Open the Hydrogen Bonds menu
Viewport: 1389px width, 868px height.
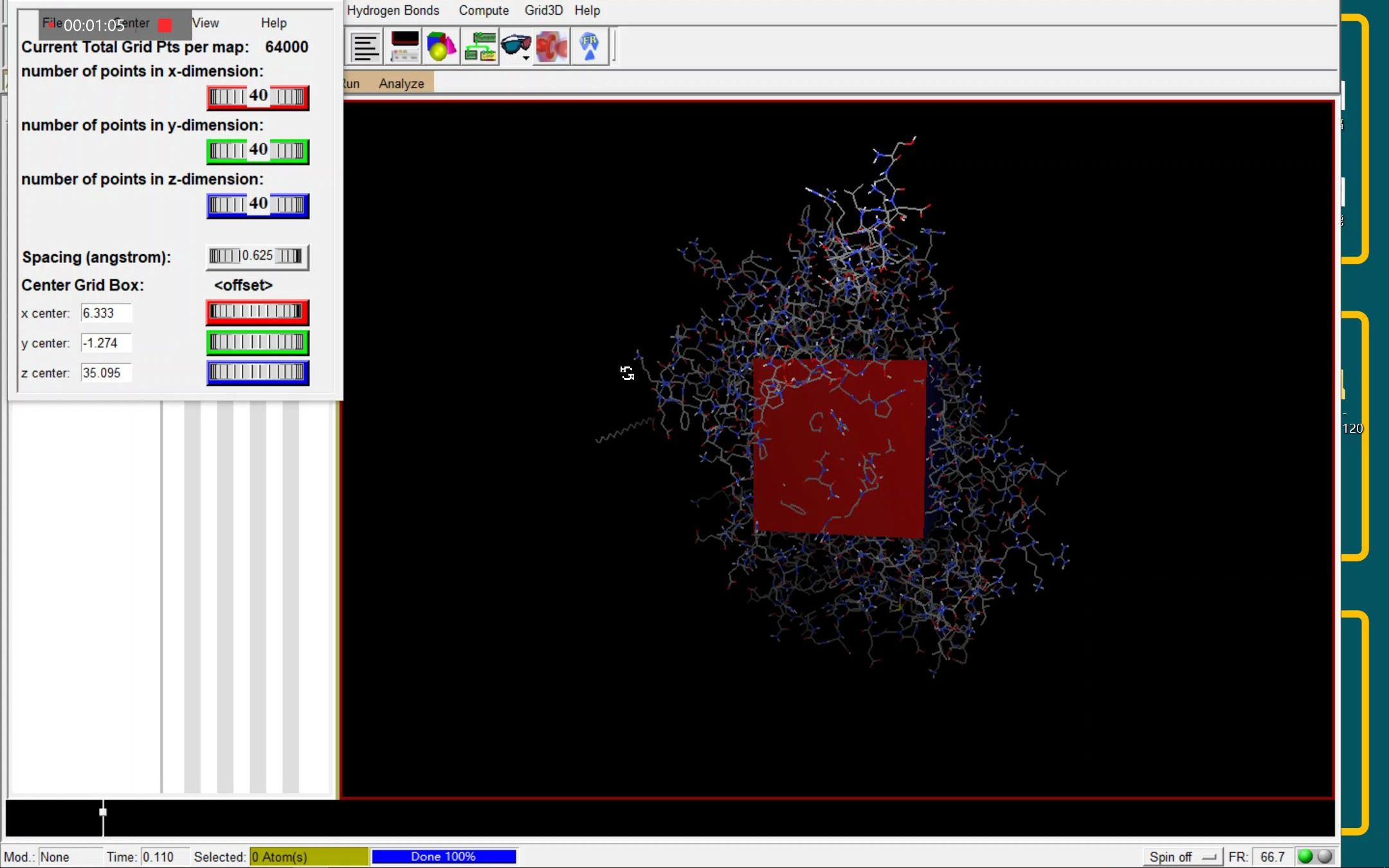tap(393, 10)
